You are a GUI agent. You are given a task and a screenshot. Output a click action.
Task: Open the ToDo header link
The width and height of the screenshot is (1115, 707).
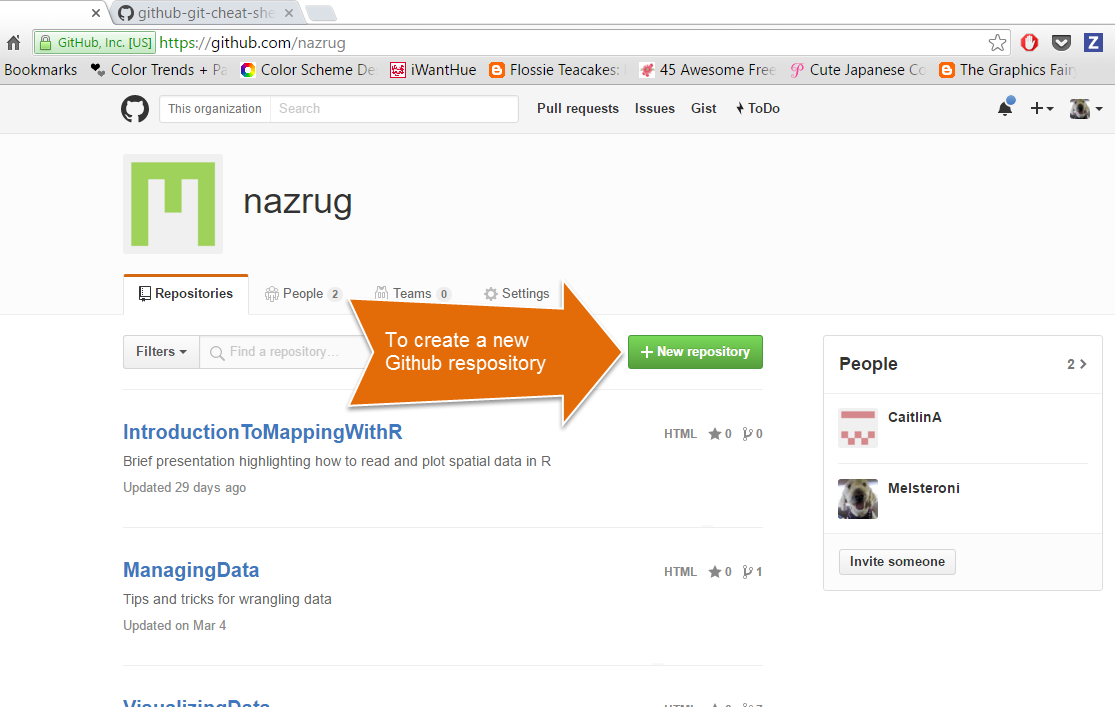(x=757, y=108)
